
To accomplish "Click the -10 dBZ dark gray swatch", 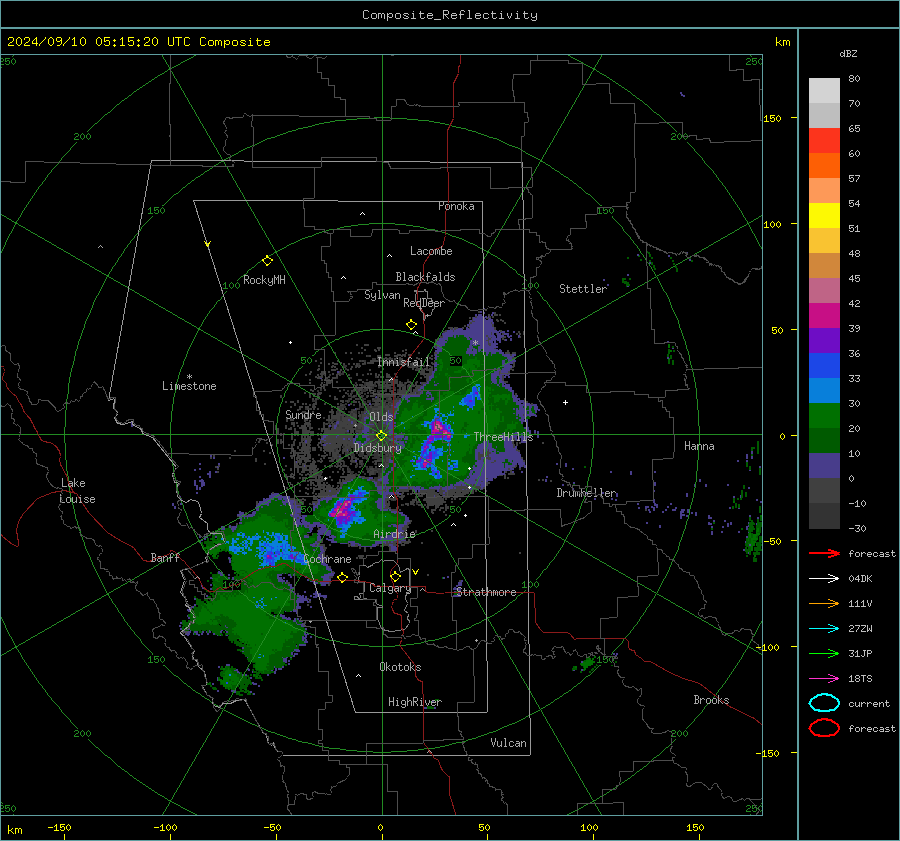I will 824,491.
